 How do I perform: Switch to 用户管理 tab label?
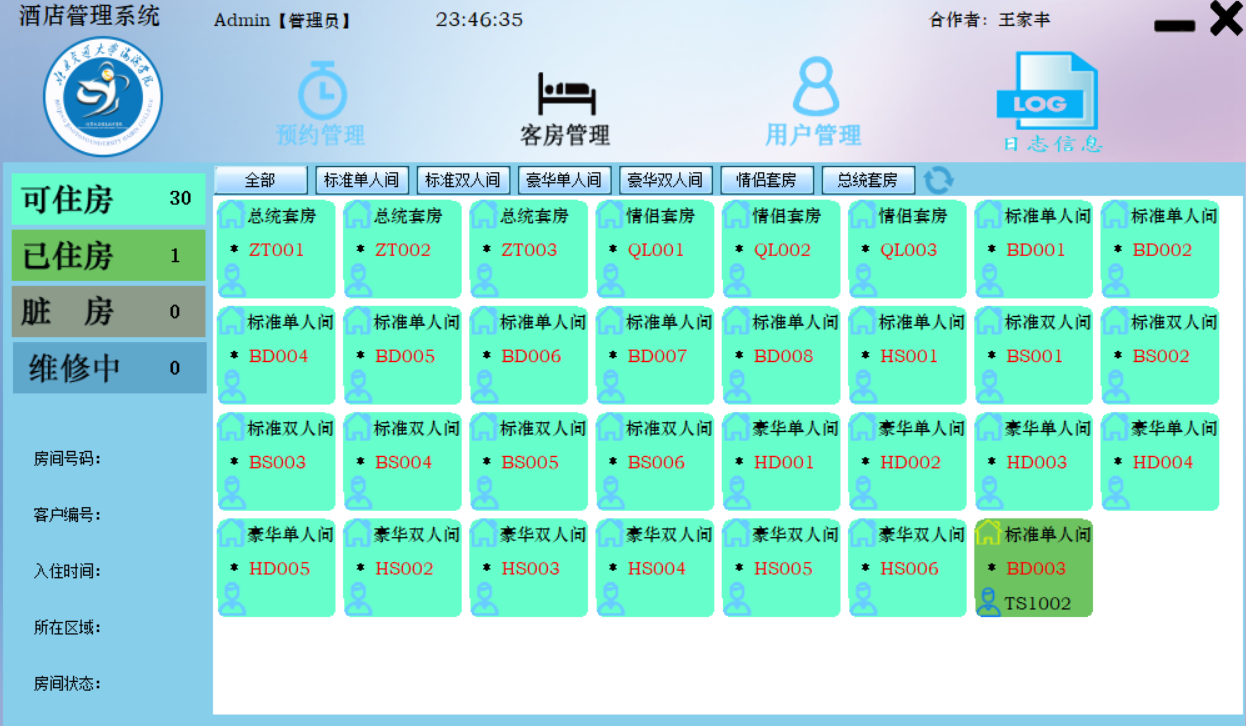click(813, 135)
